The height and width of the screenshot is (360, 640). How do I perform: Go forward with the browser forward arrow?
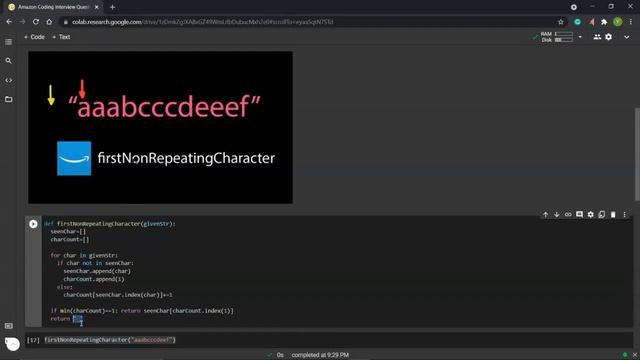point(22,22)
